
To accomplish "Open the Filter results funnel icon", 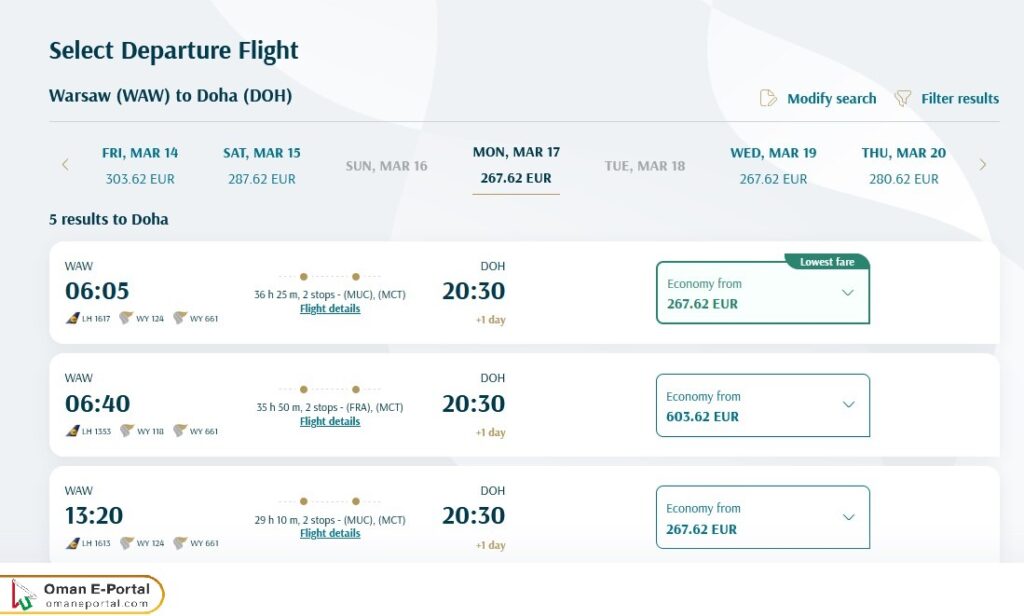I will click(x=903, y=98).
